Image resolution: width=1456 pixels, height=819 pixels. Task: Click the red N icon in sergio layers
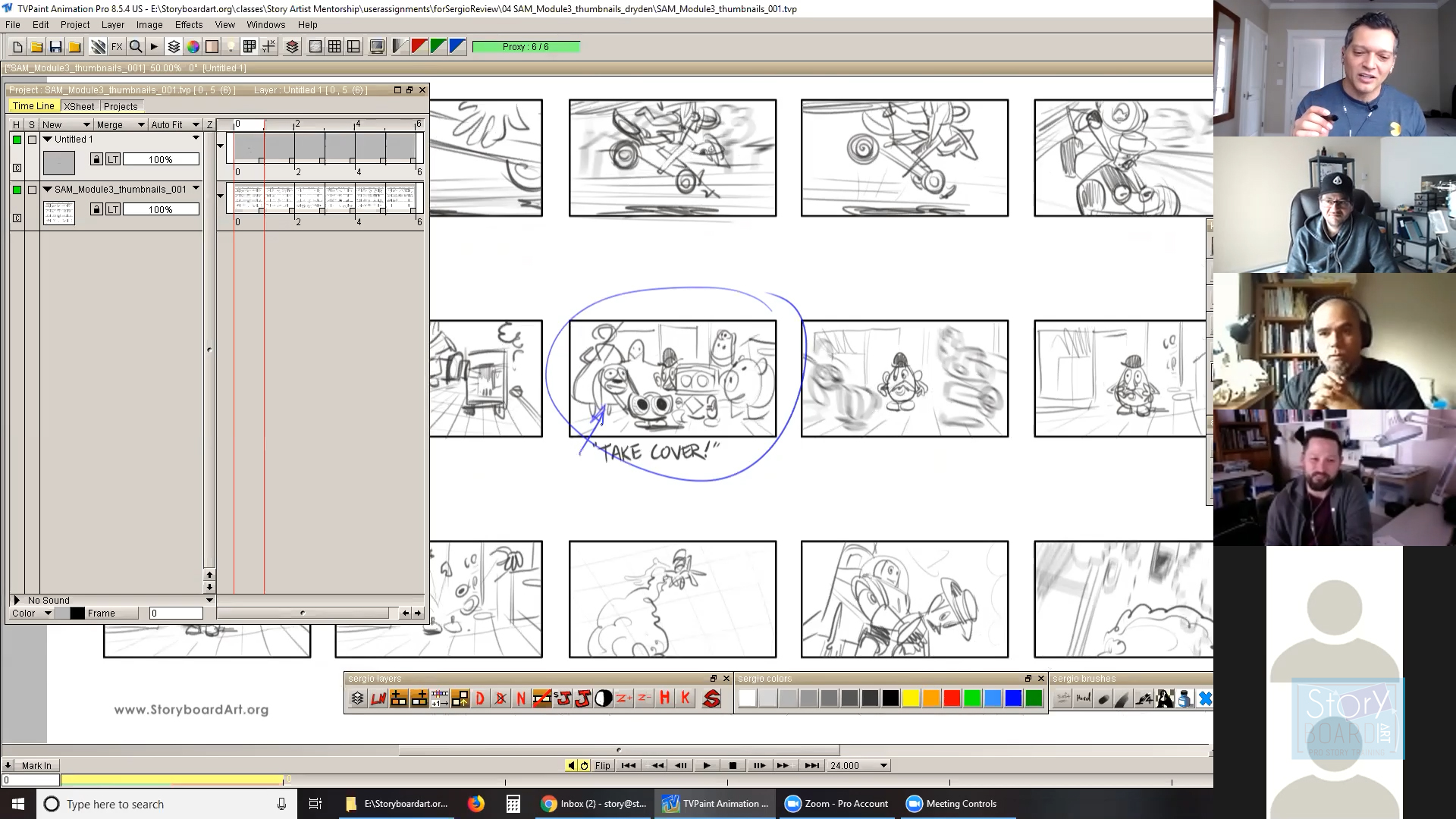521,698
